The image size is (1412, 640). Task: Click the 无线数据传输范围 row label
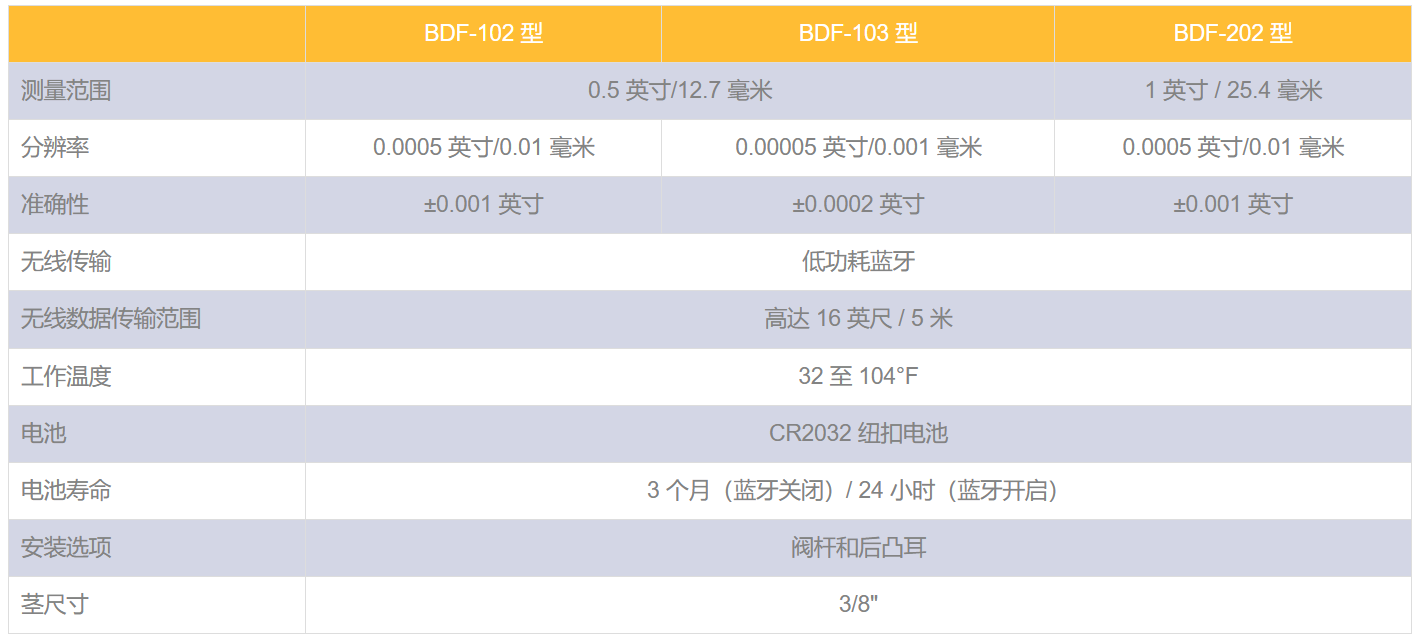click(x=111, y=319)
